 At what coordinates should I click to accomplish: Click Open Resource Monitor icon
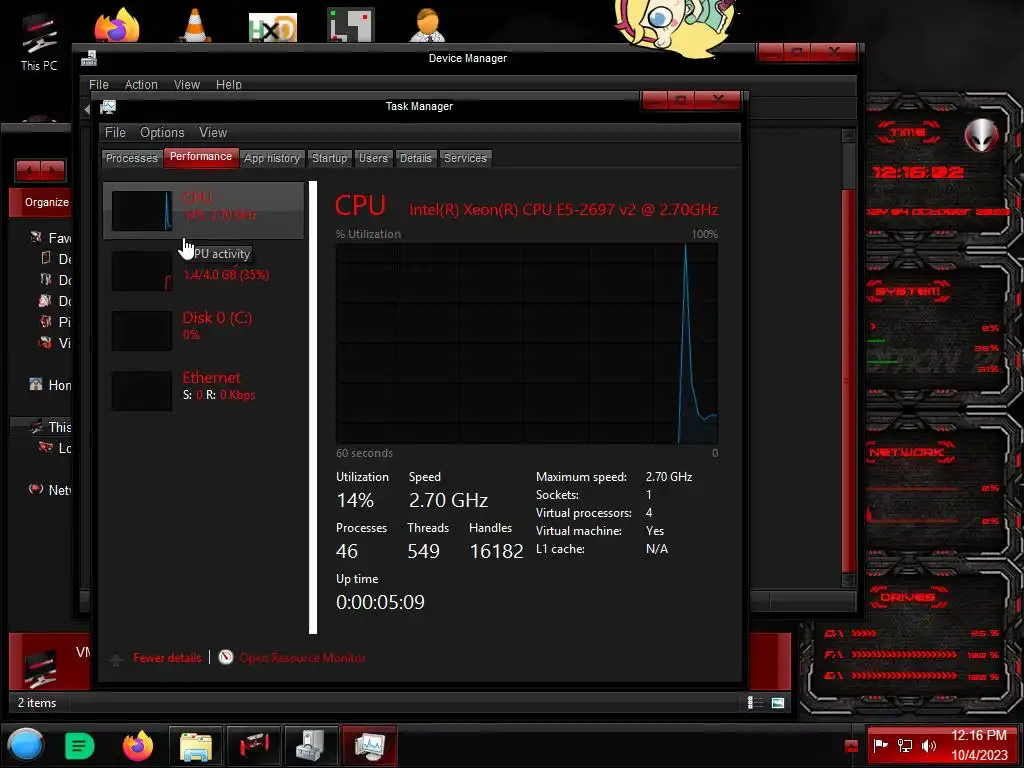pyautogui.click(x=226, y=657)
